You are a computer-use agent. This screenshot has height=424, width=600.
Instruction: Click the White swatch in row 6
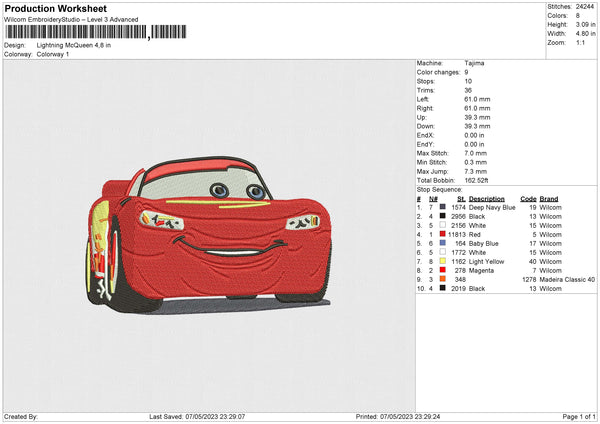(x=442, y=252)
